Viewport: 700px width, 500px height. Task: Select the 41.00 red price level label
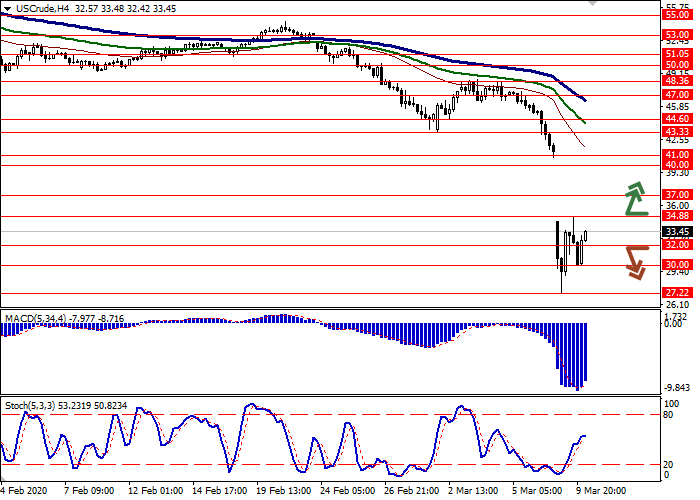coord(676,154)
